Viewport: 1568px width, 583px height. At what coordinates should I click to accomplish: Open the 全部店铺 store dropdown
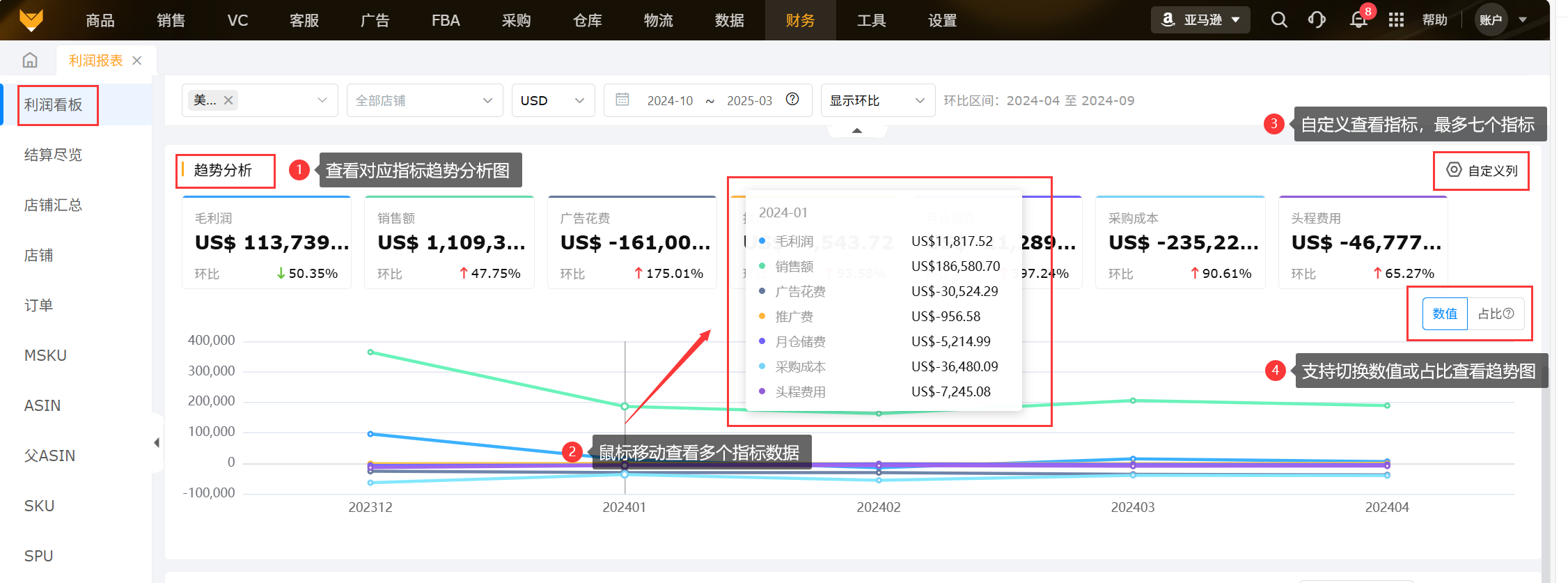425,100
